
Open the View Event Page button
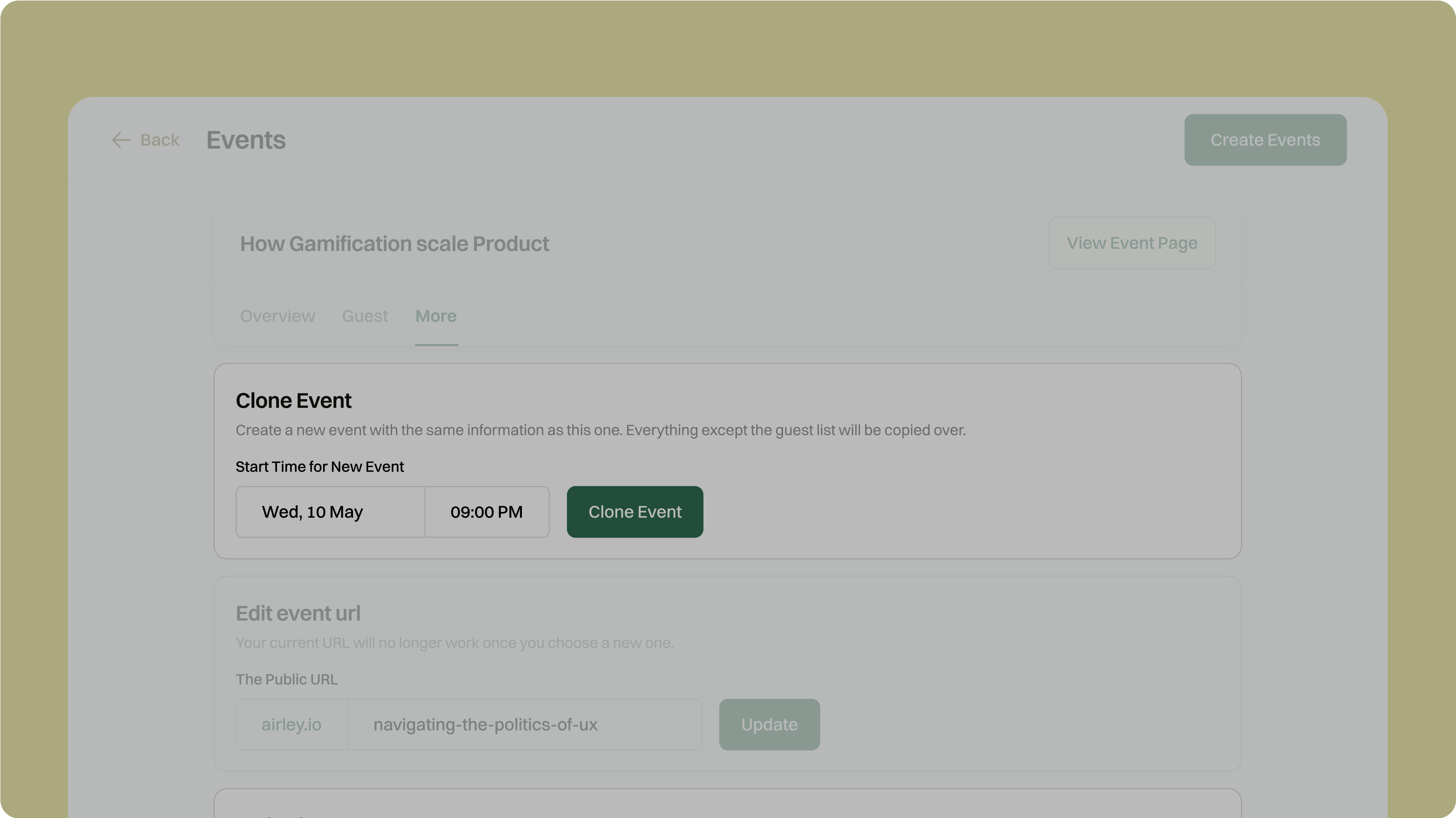click(1132, 243)
